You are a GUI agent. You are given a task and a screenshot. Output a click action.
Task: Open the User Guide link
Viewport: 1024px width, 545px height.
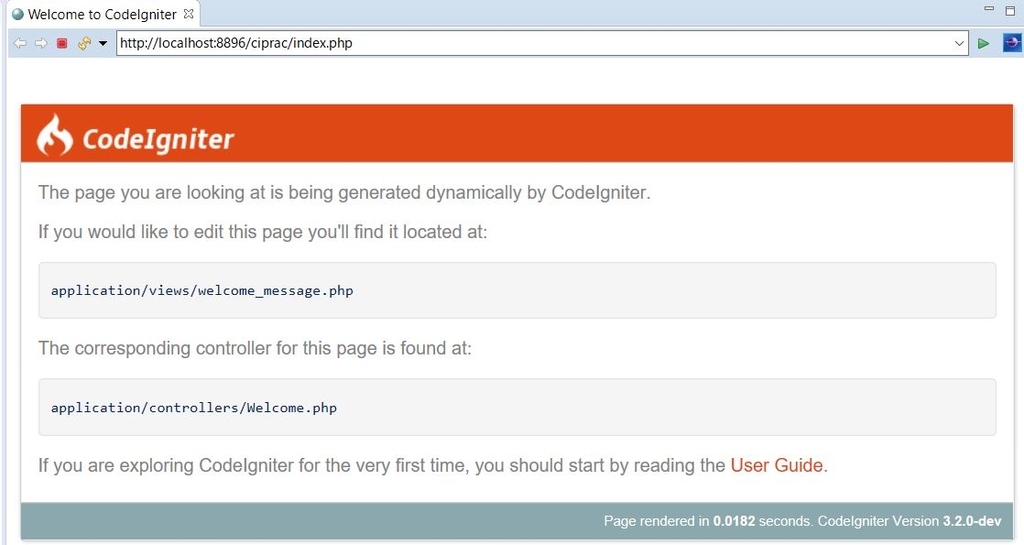776,465
